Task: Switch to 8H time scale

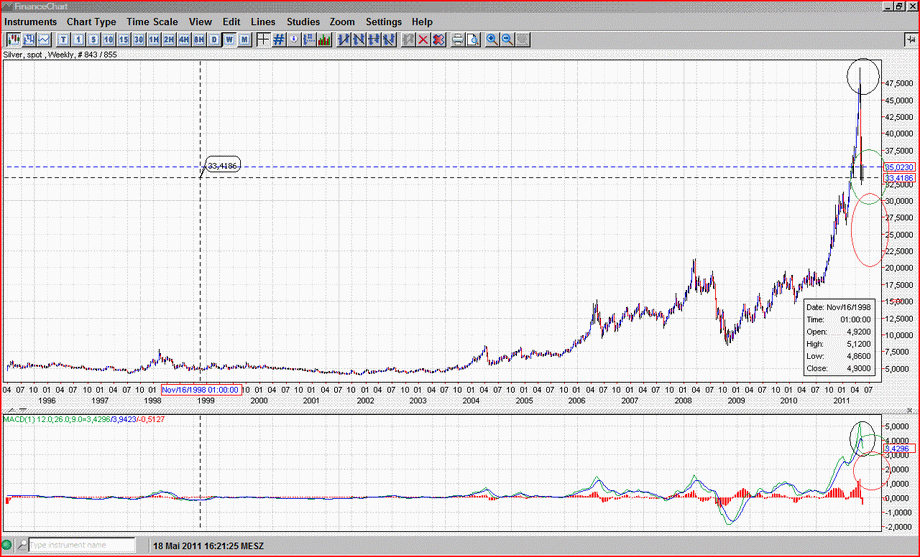Action: pos(199,39)
